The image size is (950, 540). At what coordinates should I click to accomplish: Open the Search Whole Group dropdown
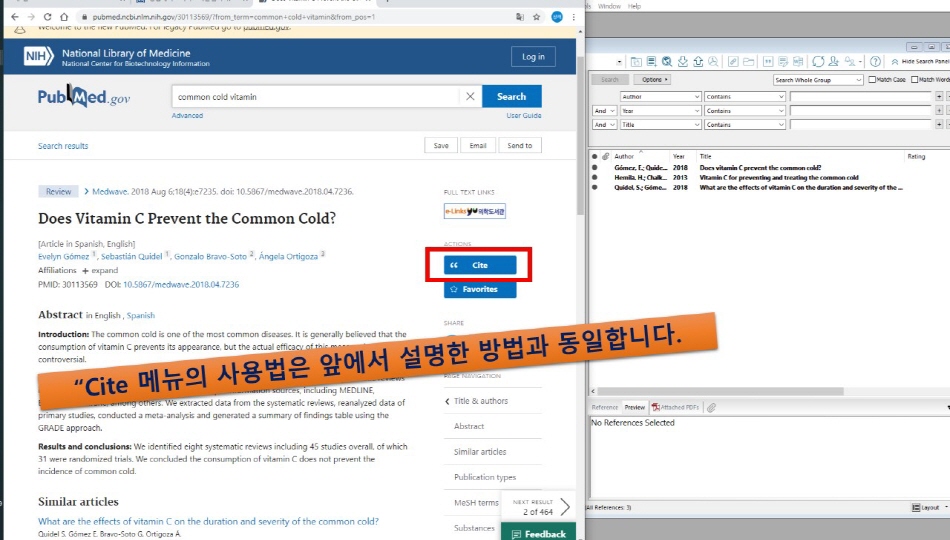click(x=818, y=80)
